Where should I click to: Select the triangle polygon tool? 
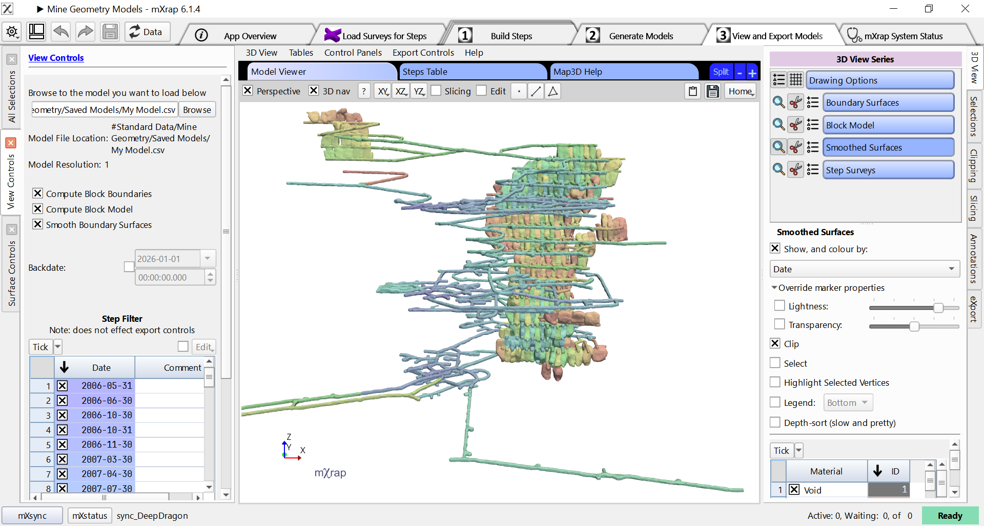[553, 91]
